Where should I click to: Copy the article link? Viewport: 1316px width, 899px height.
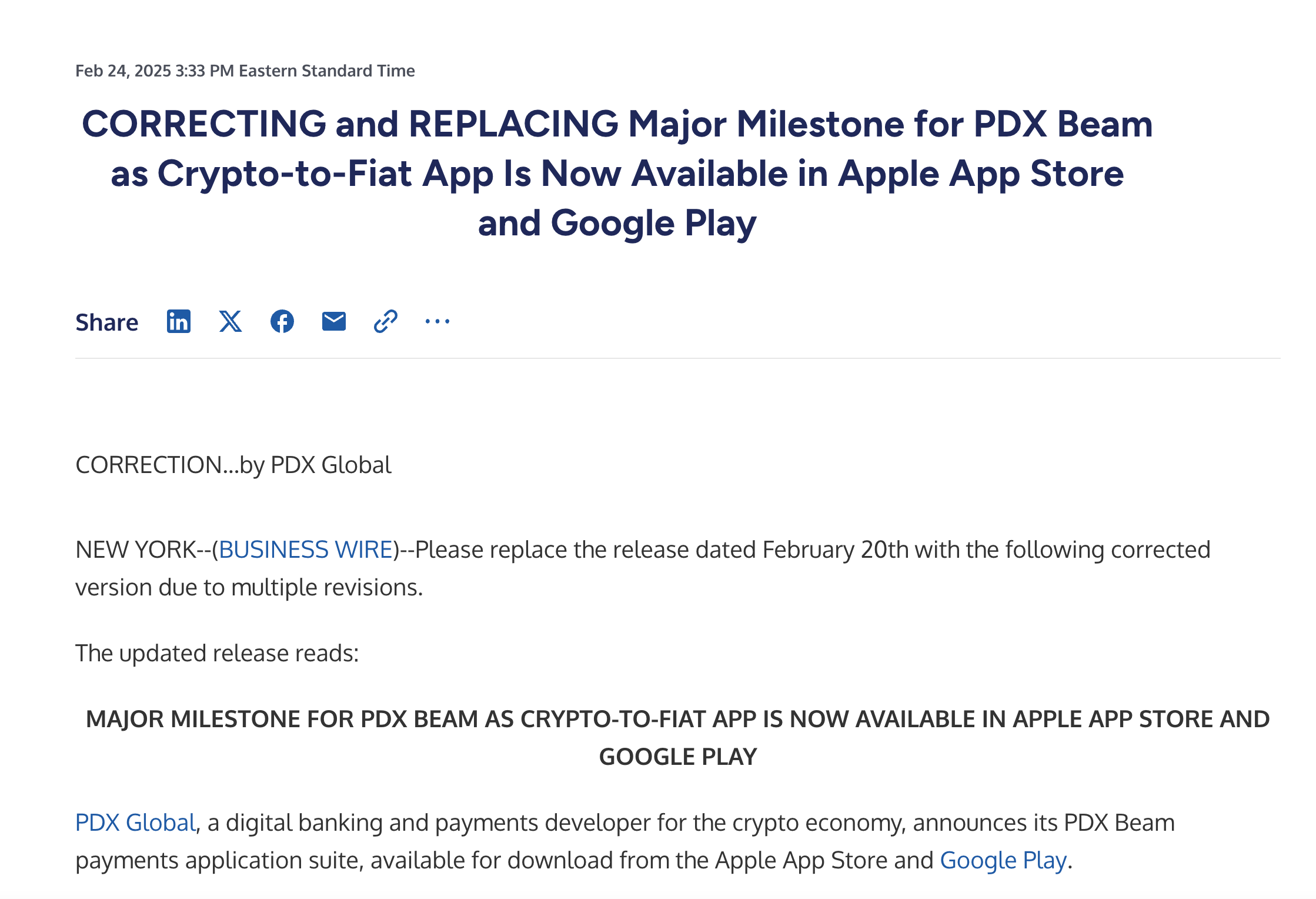(x=385, y=322)
